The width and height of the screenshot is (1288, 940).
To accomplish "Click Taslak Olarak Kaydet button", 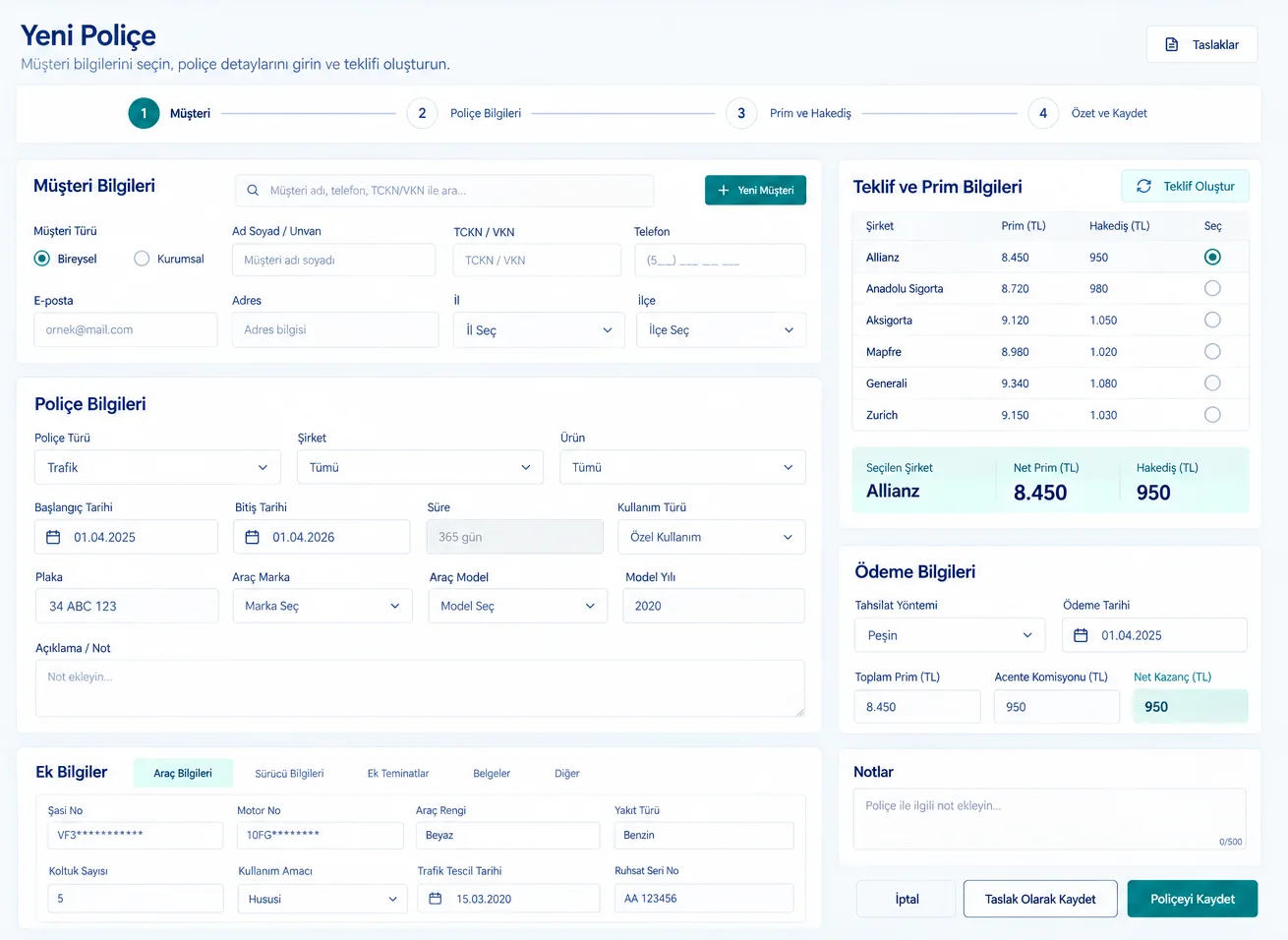I will tap(1040, 899).
